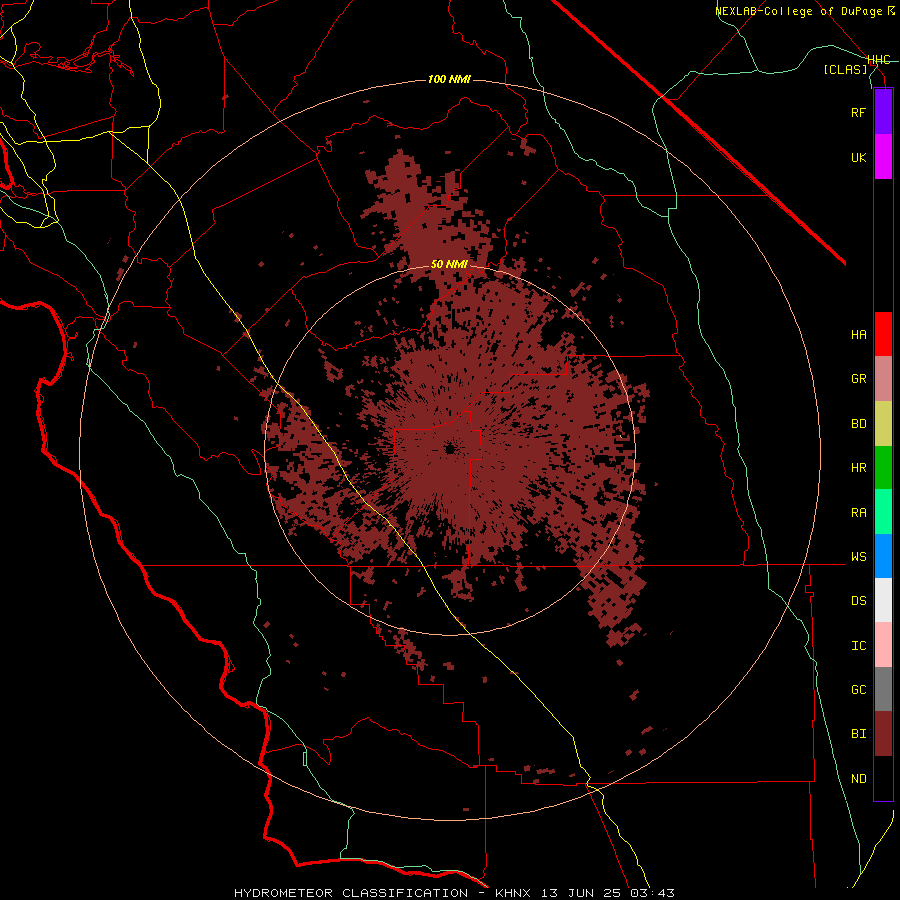Click the WS blue legend swatch

click(883, 556)
